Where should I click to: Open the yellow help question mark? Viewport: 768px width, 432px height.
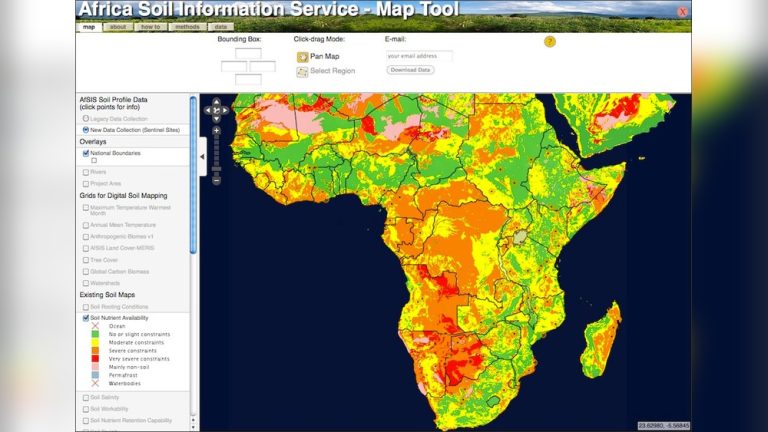(550, 42)
